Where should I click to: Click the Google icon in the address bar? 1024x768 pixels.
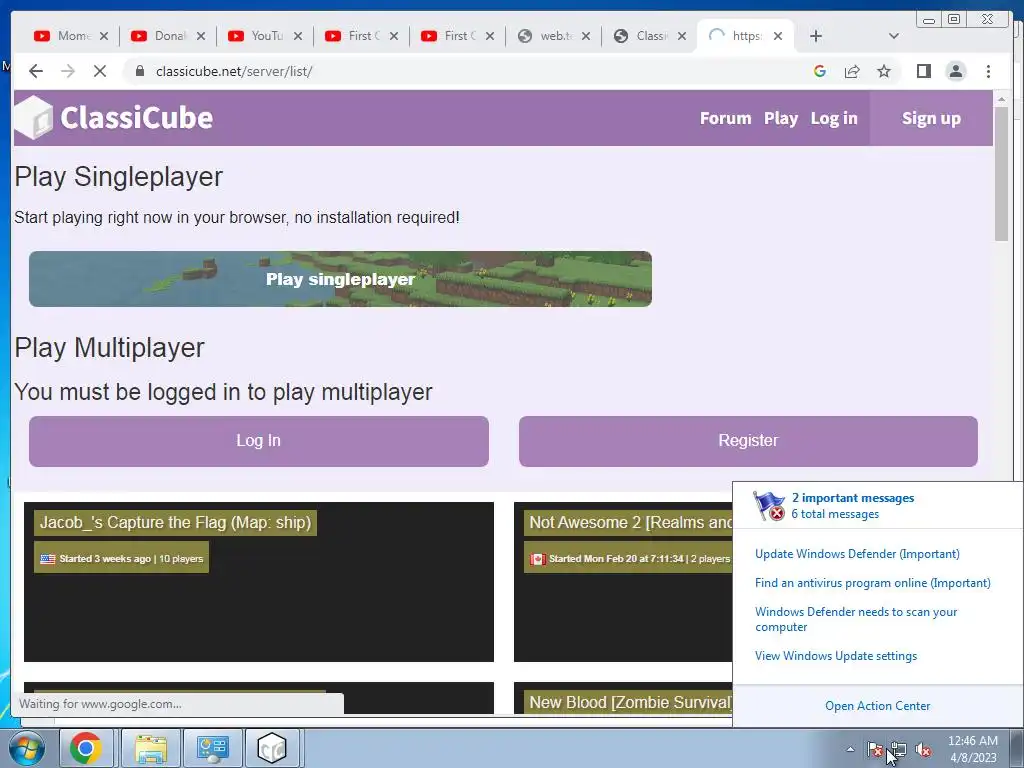[x=820, y=71]
